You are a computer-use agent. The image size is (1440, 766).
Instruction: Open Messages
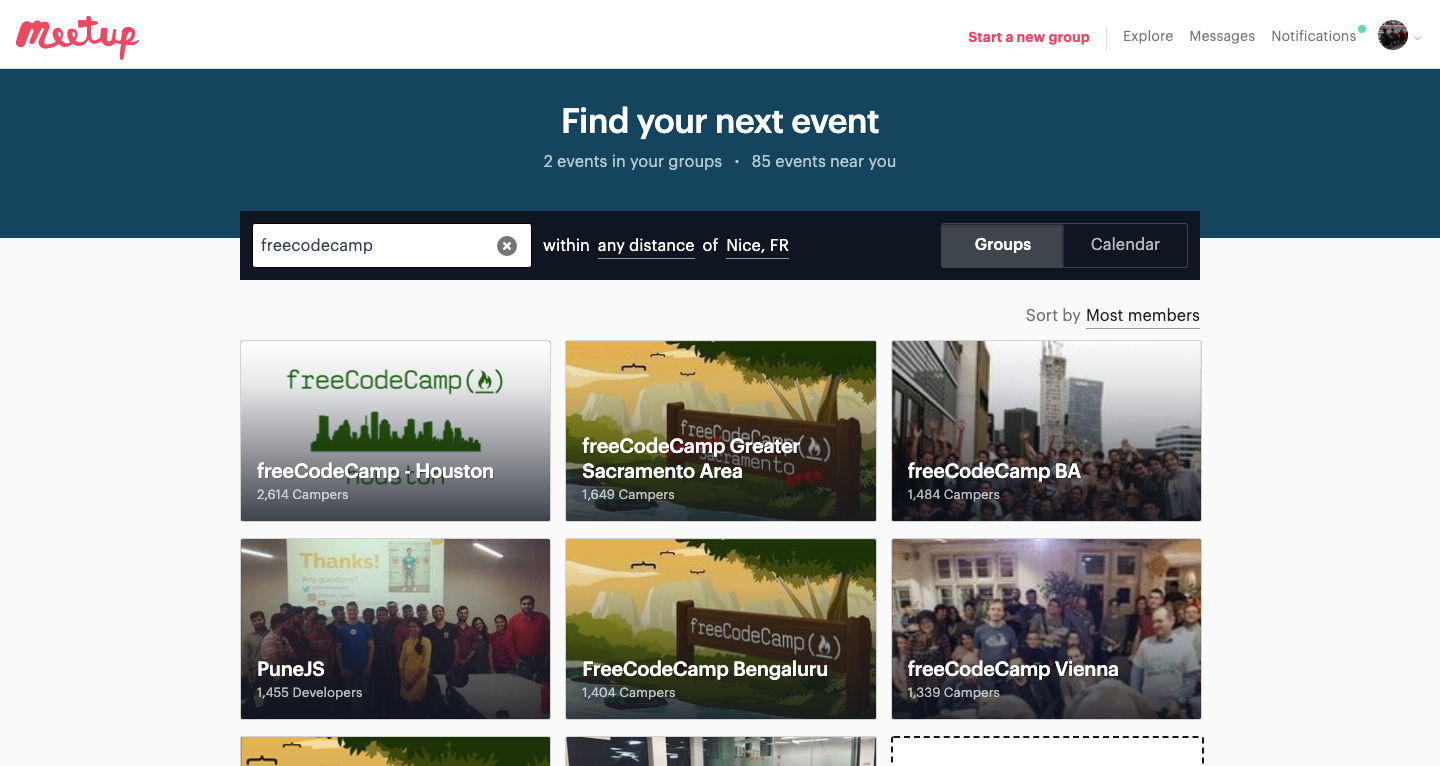point(1222,36)
